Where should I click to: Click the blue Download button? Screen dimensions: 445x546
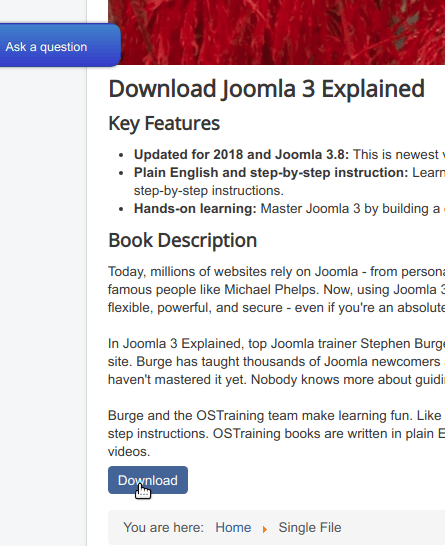point(148,480)
